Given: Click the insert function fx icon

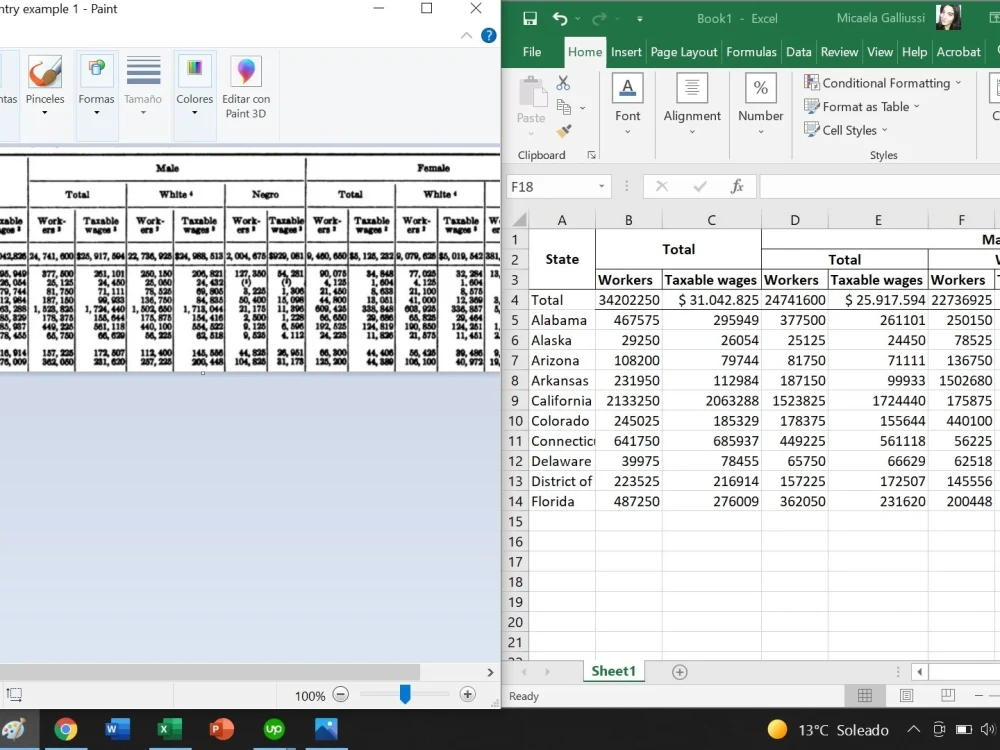Looking at the screenshot, I should [737, 186].
